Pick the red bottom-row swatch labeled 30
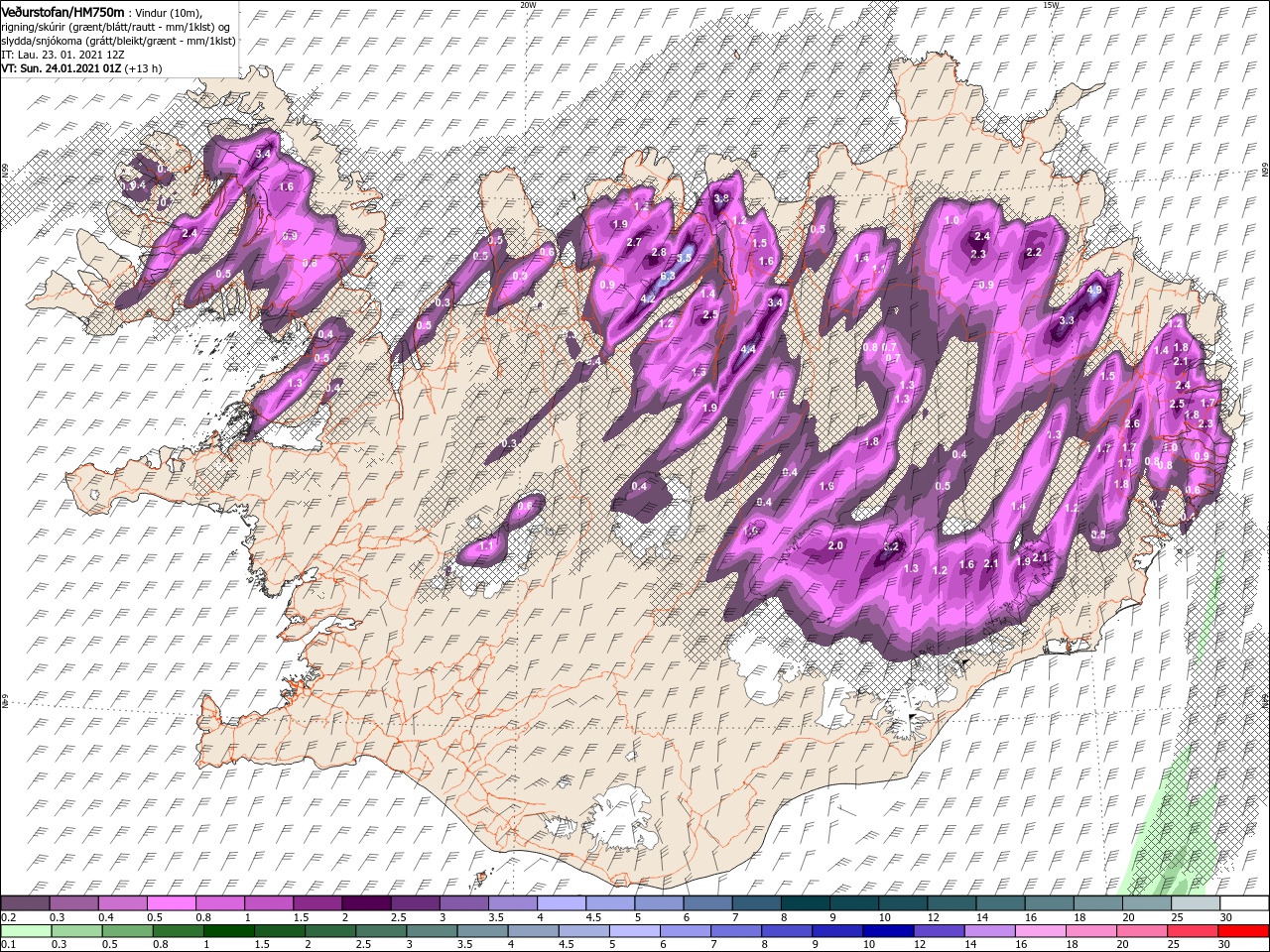The width and height of the screenshot is (1270, 952). [x=1244, y=931]
